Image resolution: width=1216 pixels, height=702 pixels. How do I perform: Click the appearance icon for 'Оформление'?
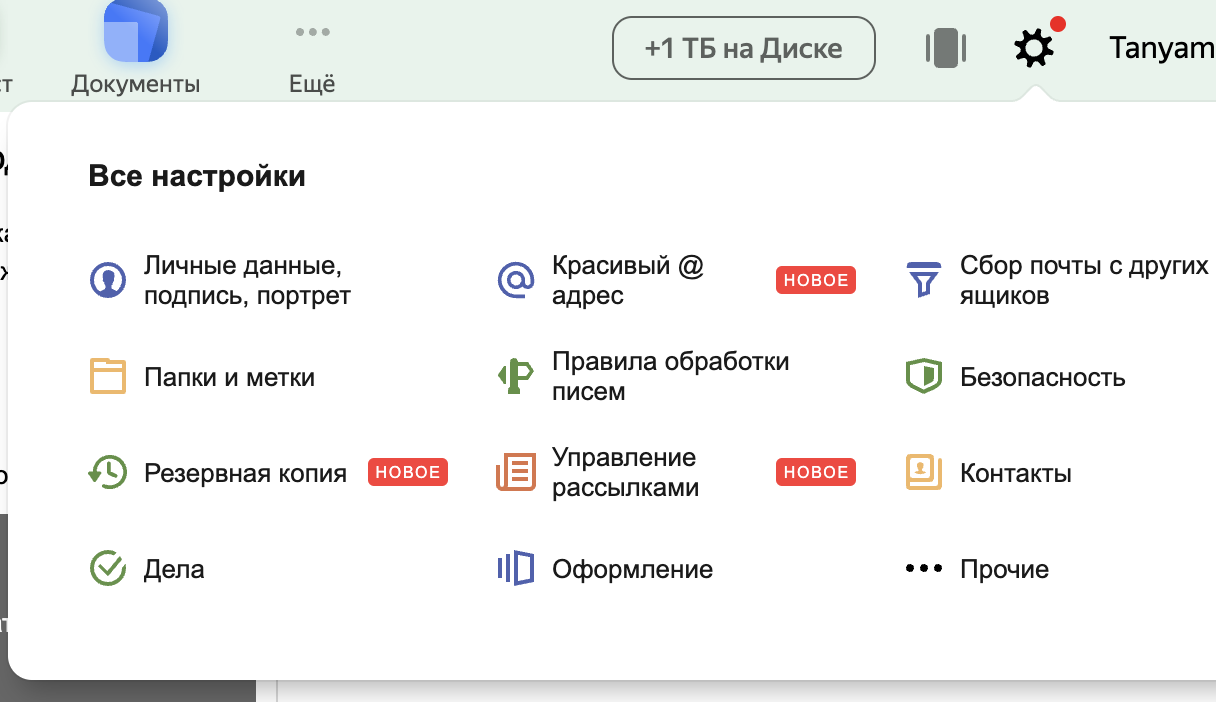[516, 568]
